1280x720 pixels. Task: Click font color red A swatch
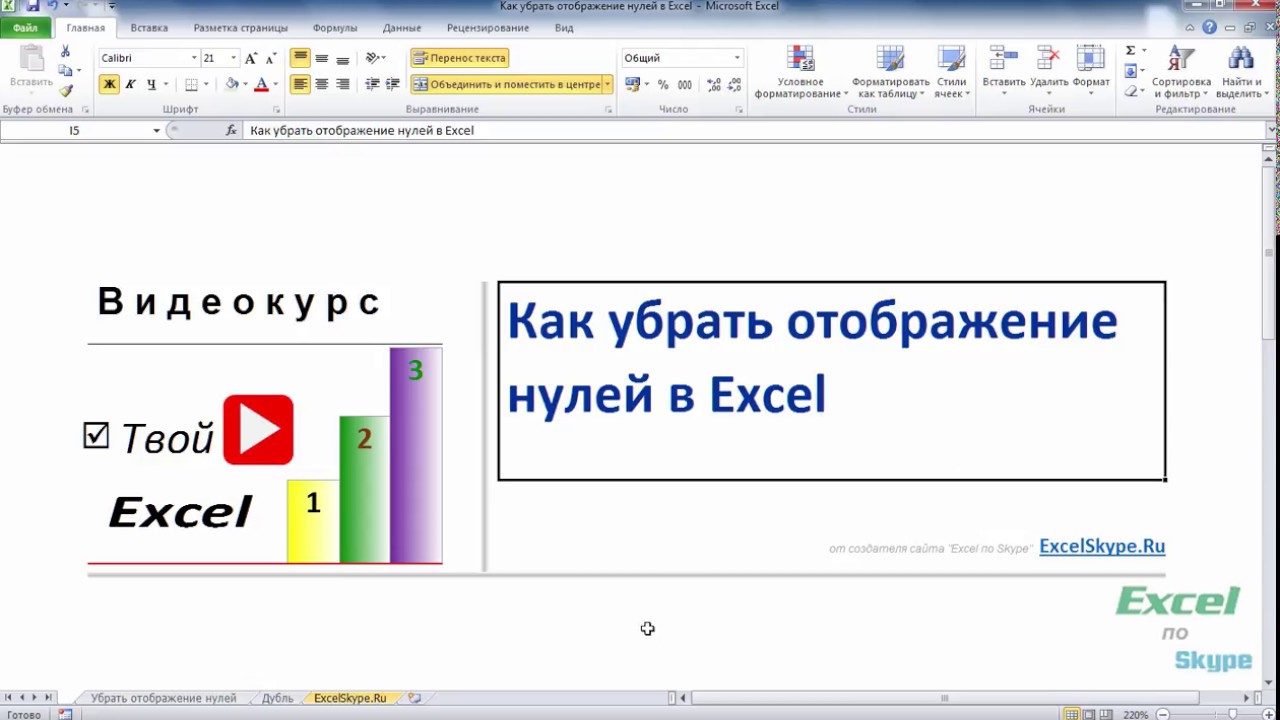pos(261,85)
